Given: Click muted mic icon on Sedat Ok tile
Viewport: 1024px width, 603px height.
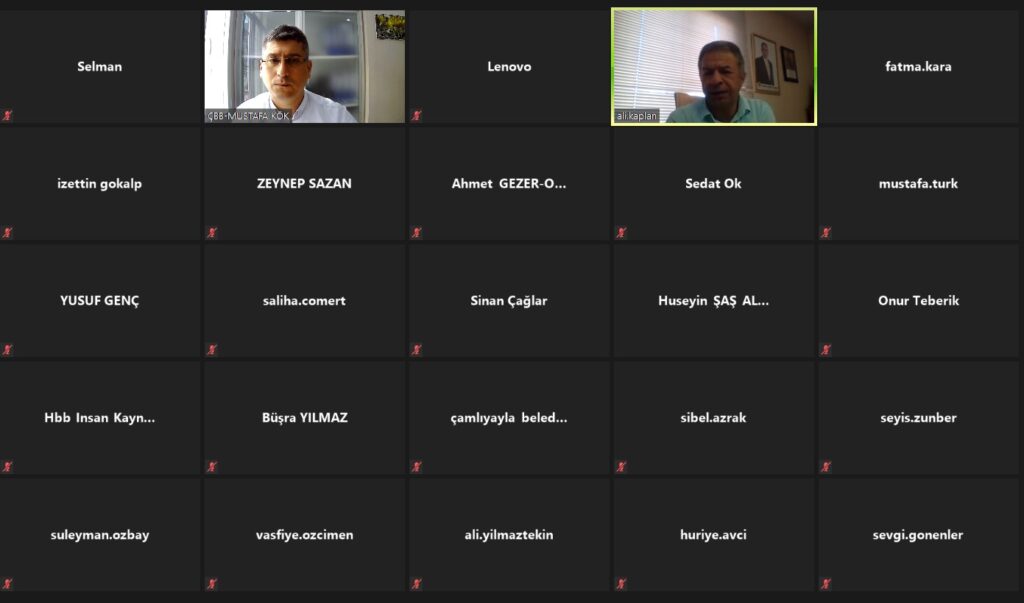Looking at the screenshot, I should (621, 233).
